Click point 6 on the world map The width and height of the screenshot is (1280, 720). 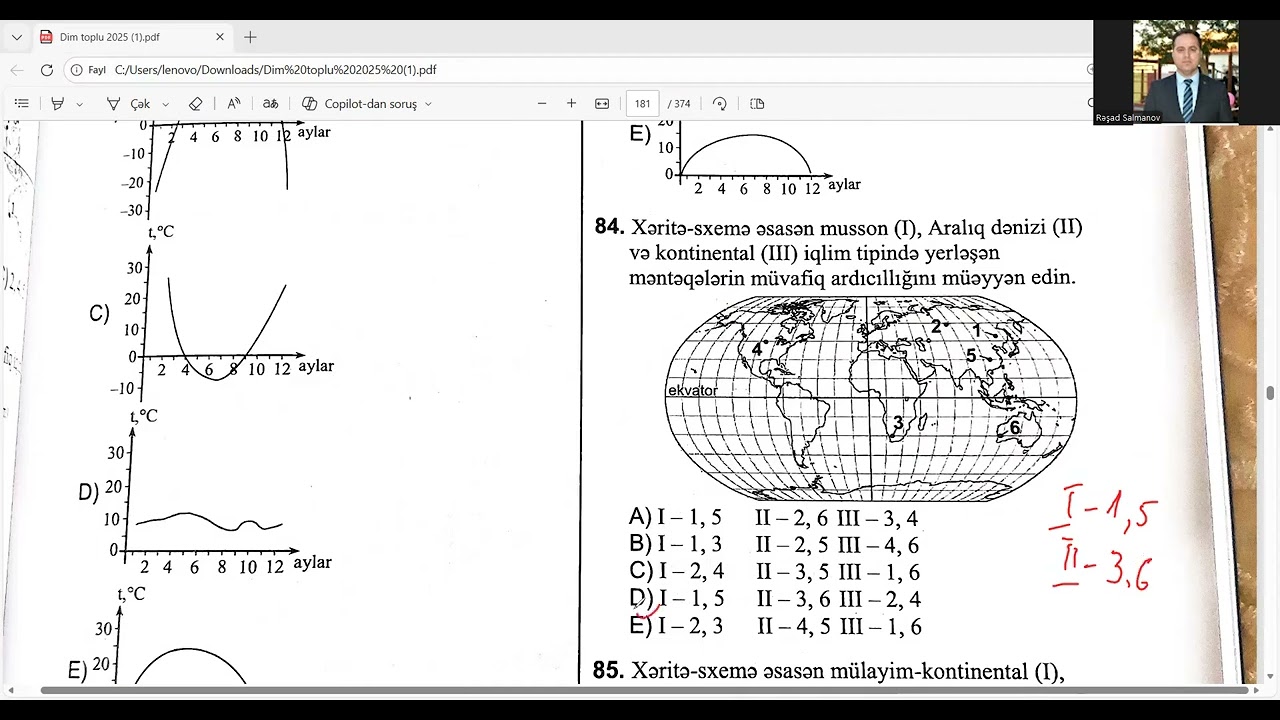coord(1014,427)
